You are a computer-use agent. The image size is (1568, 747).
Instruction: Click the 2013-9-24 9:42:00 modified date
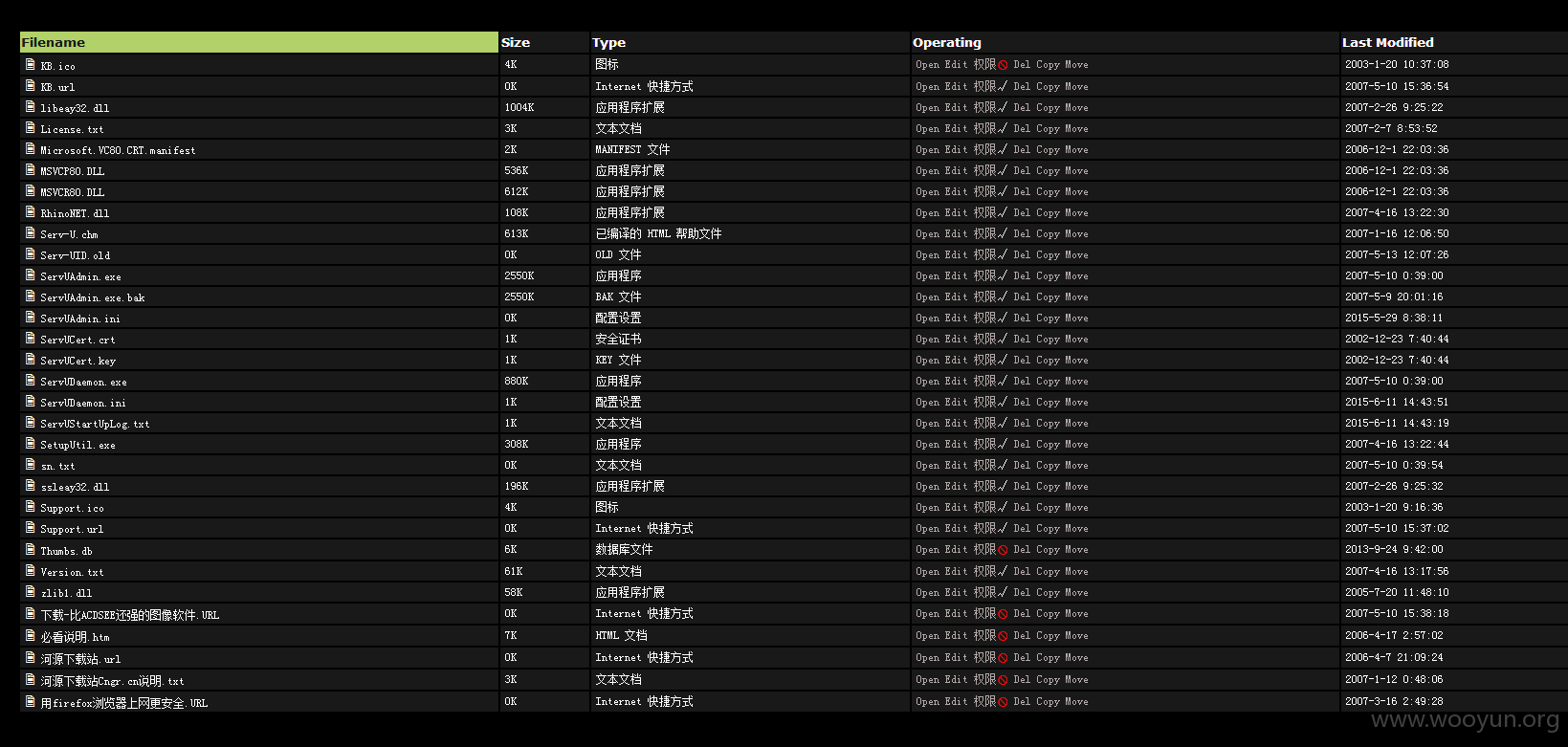(1394, 549)
